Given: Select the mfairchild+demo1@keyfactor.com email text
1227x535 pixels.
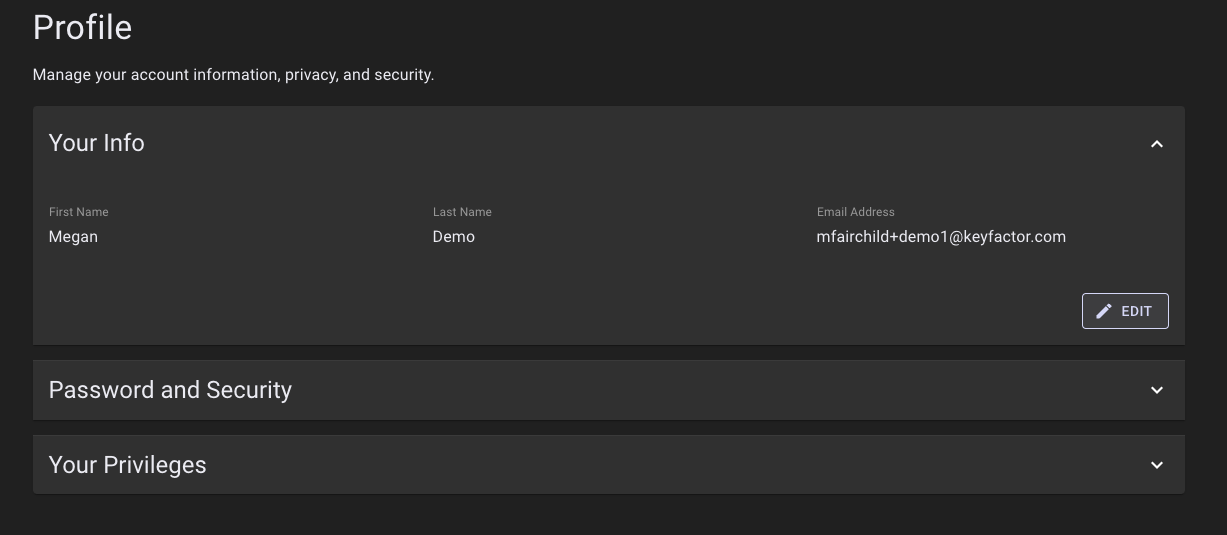Looking at the screenshot, I should [940, 237].
